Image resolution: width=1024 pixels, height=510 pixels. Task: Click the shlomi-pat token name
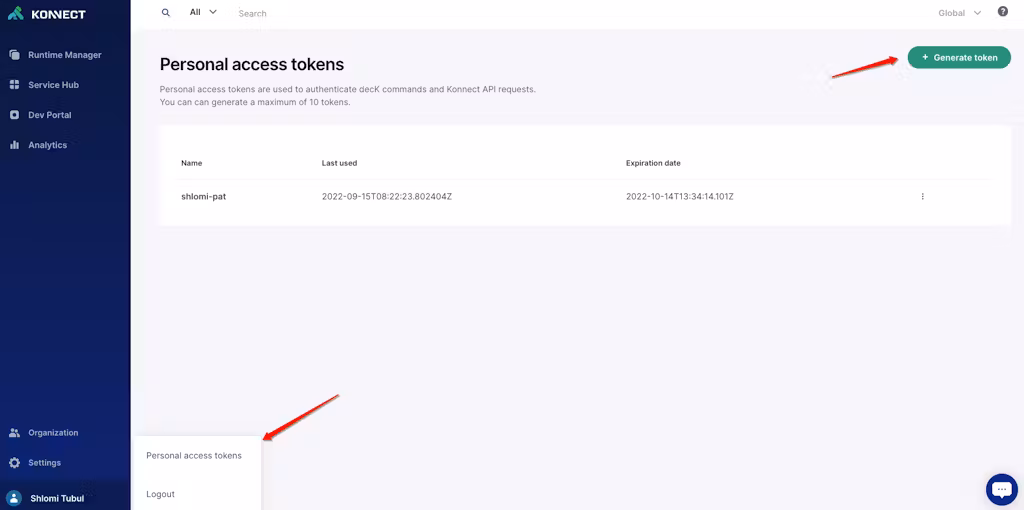click(203, 197)
